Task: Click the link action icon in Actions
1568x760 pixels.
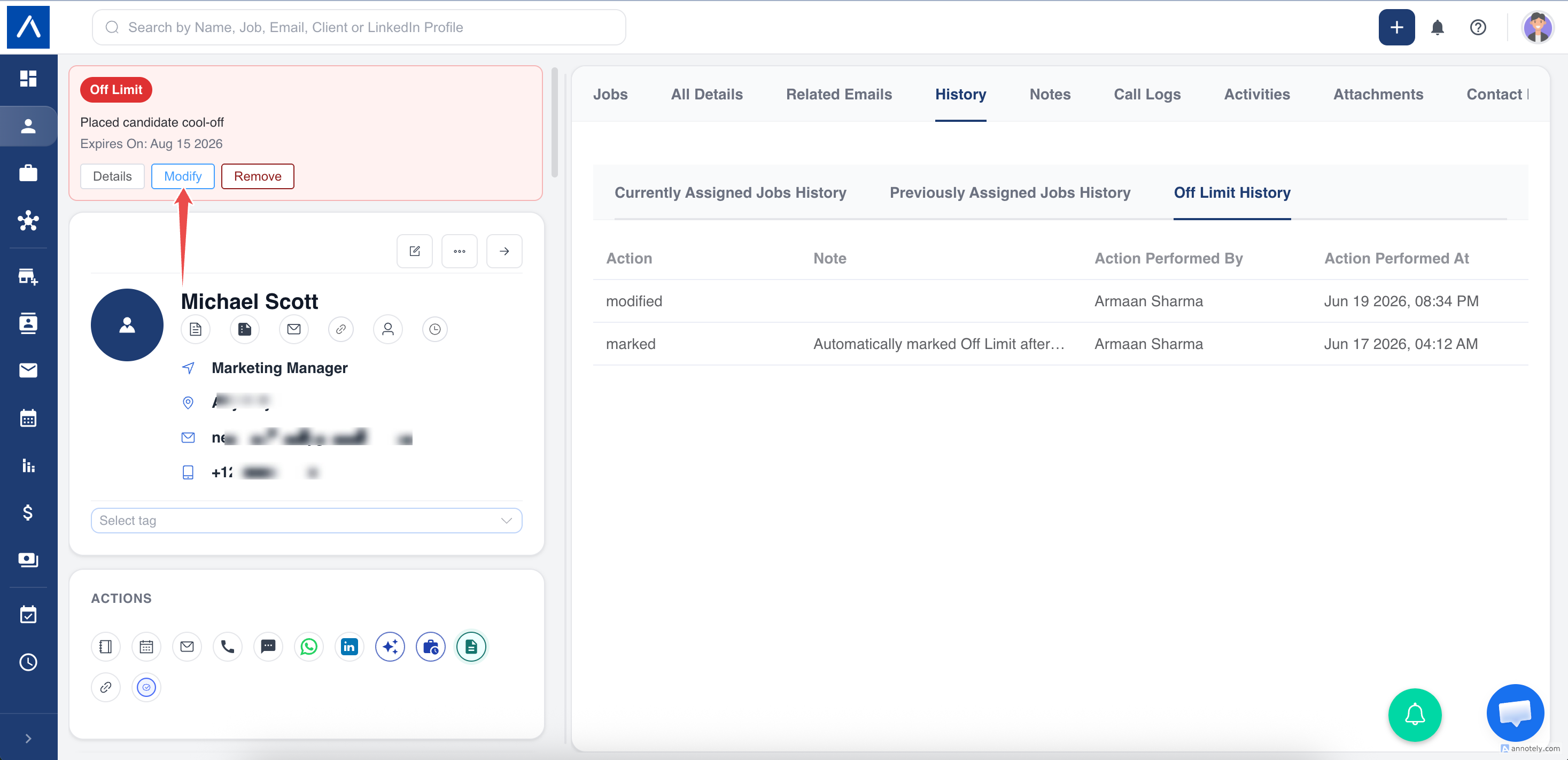Action: point(105,687)
